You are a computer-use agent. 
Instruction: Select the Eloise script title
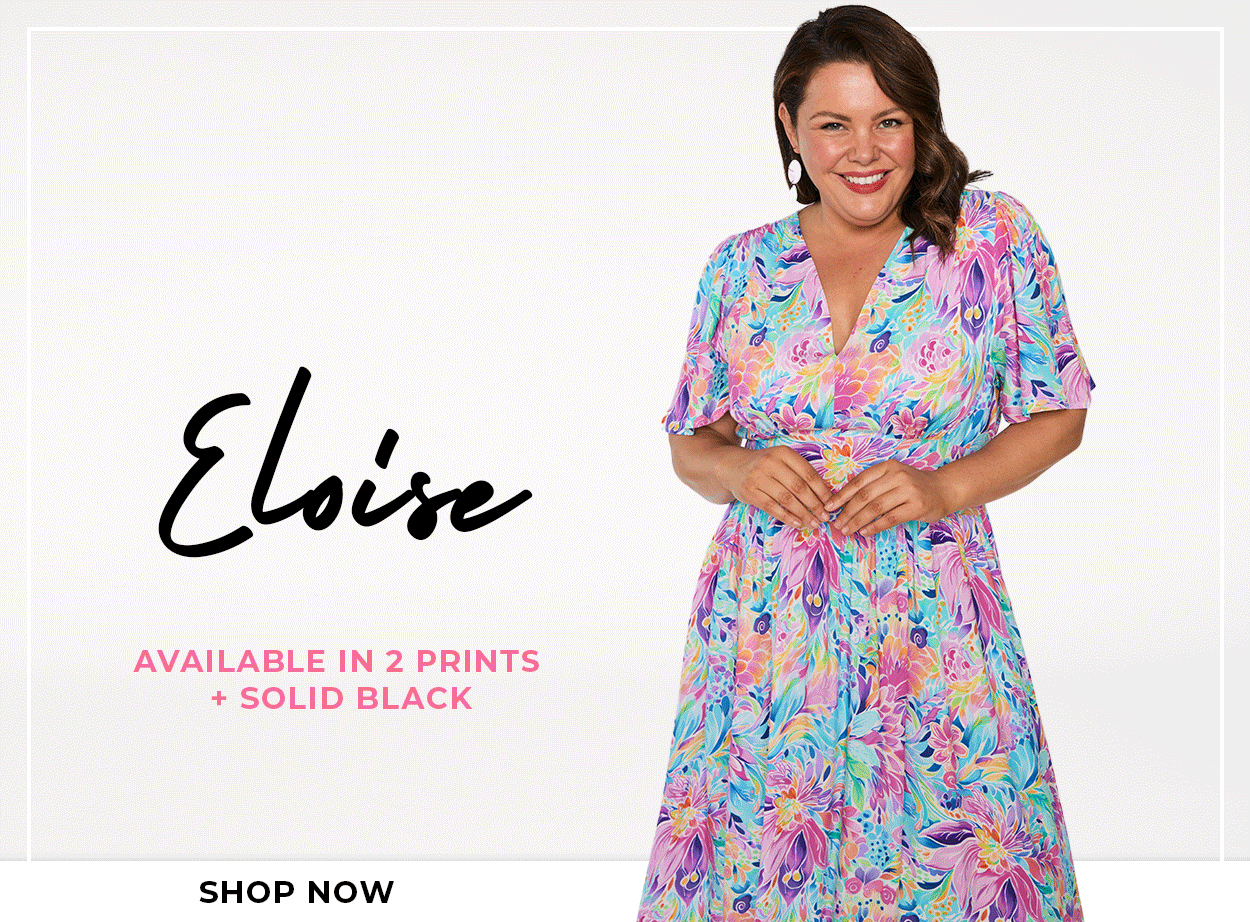click(345, 465)
